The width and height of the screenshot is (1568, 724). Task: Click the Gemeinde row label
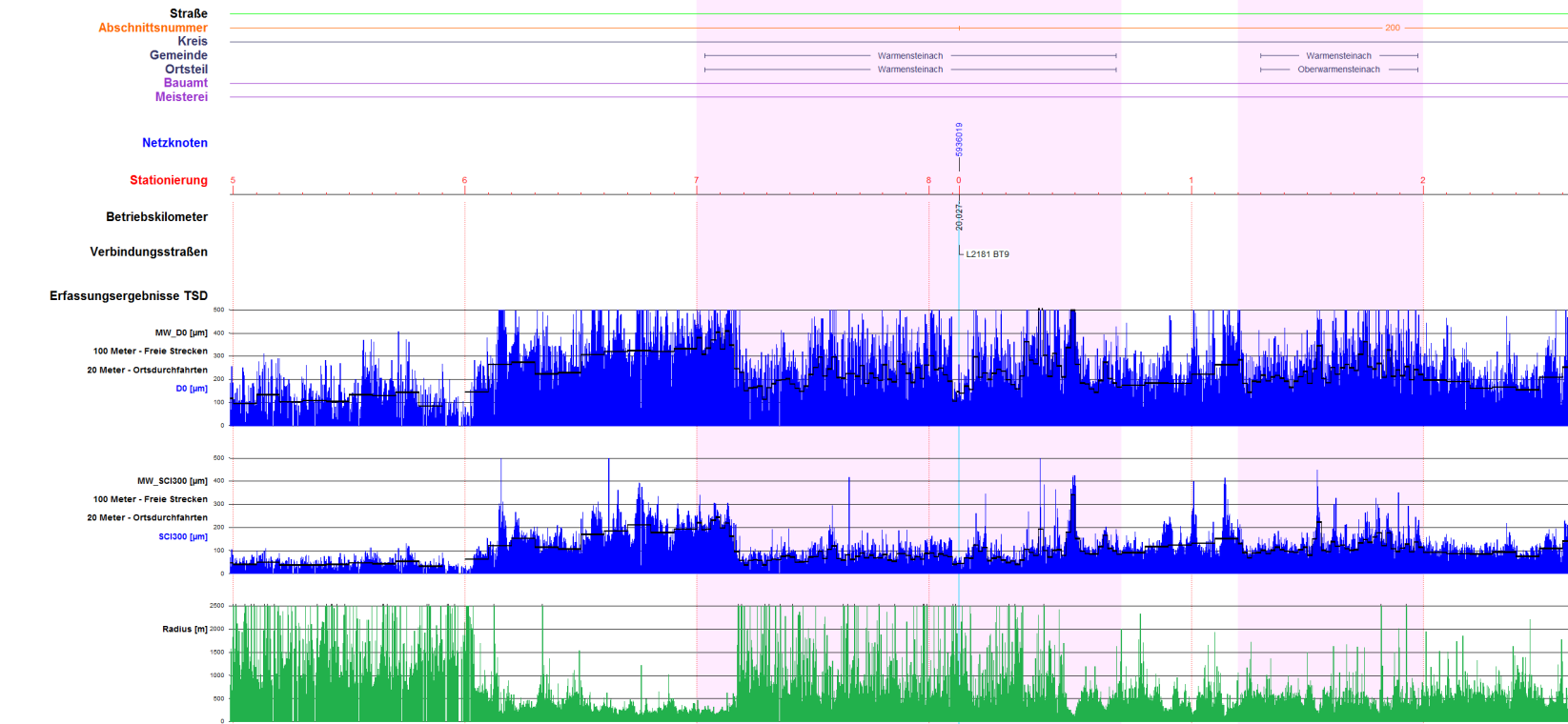178,55
